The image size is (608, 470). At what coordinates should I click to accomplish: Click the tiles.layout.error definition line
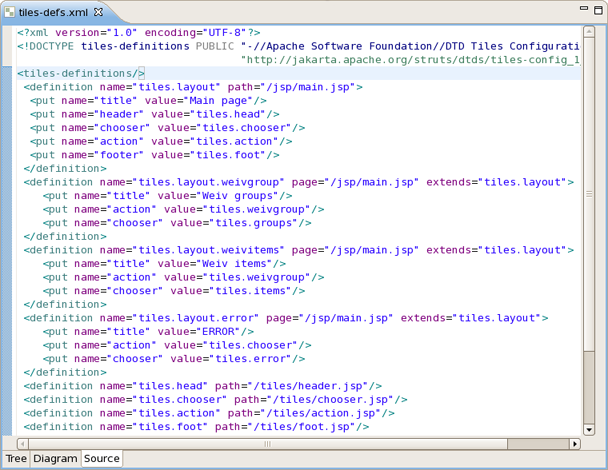[x=286, y=318]
